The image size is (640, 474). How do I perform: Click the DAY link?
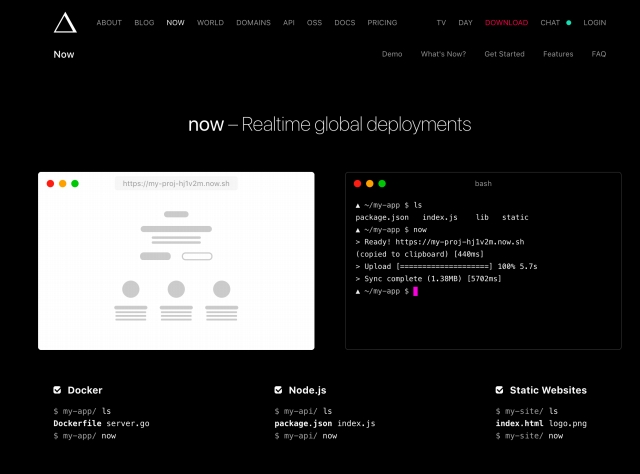465,22
